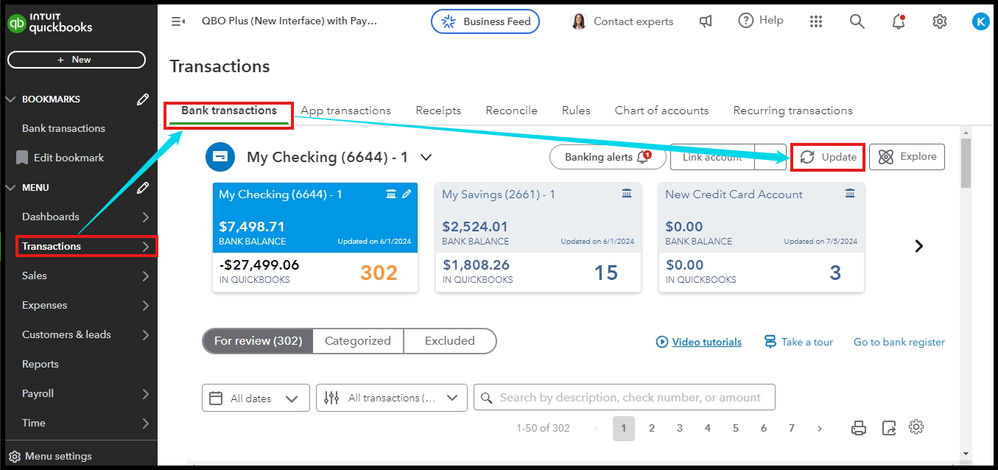Export the transaction list
Screen dimensions: 998x470
(889, 428)
